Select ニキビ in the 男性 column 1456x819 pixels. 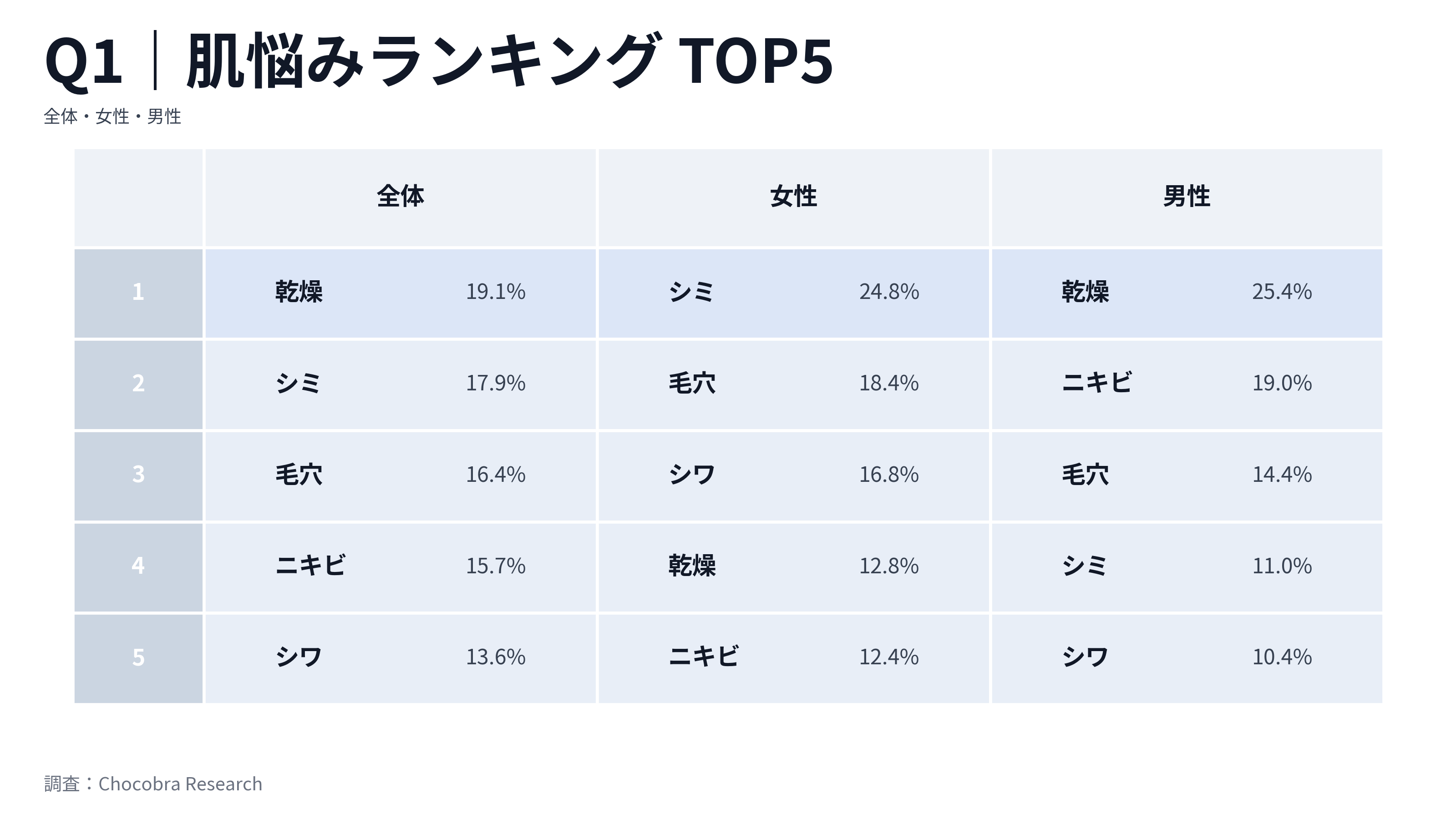(1096, 383)
